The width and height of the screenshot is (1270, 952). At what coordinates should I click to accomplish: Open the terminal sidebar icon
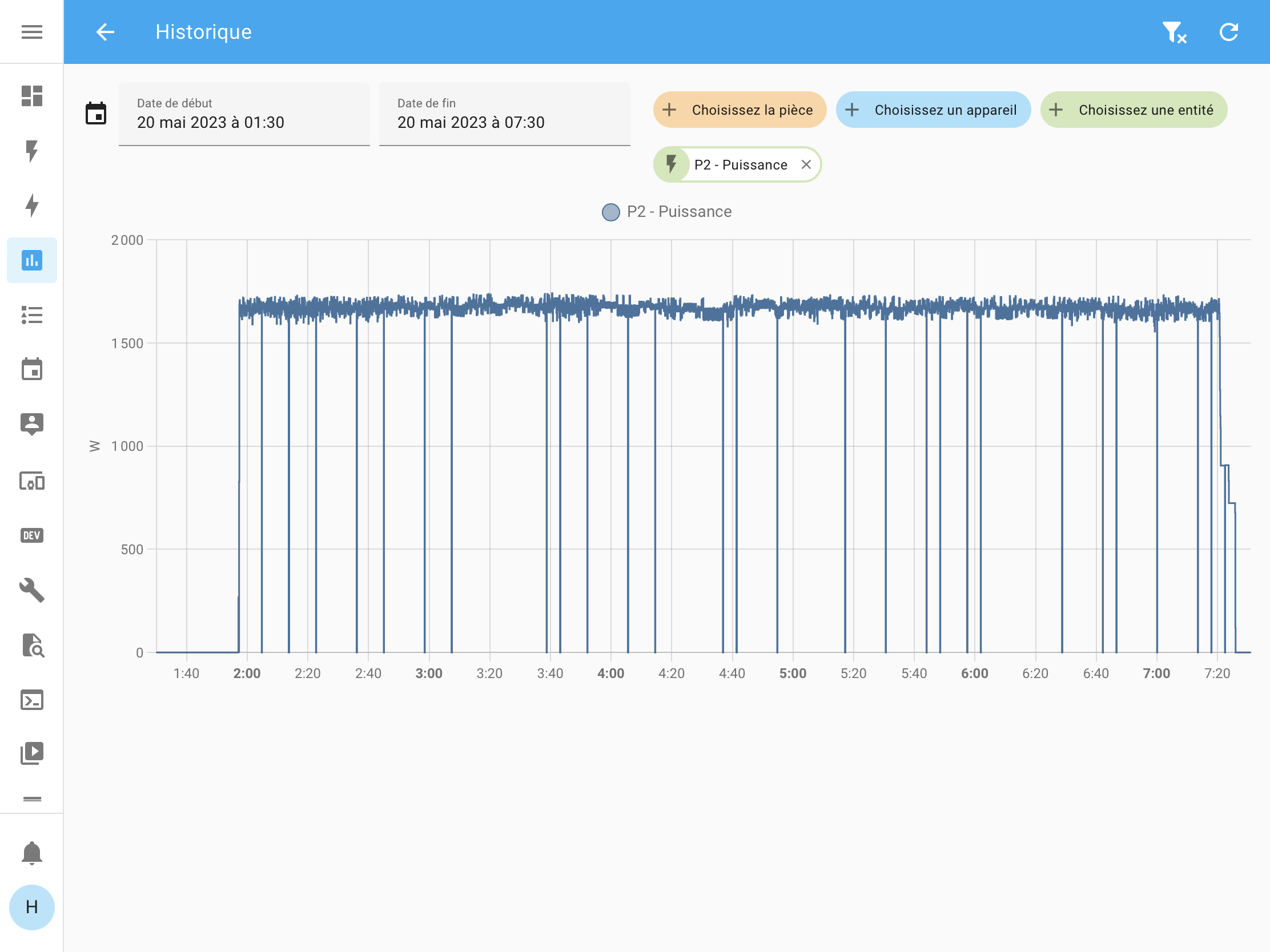click(31, 700)
